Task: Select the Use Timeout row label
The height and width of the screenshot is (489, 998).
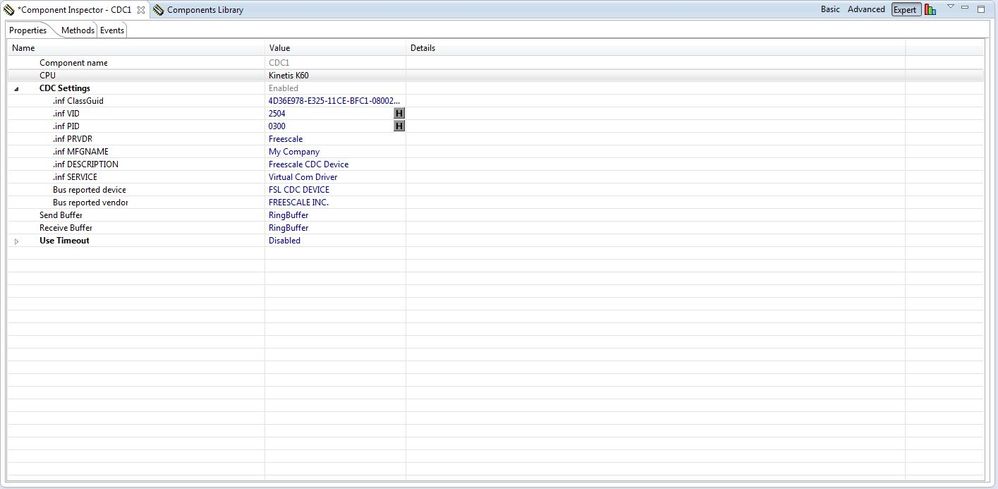Action: (x=64, y=241)
